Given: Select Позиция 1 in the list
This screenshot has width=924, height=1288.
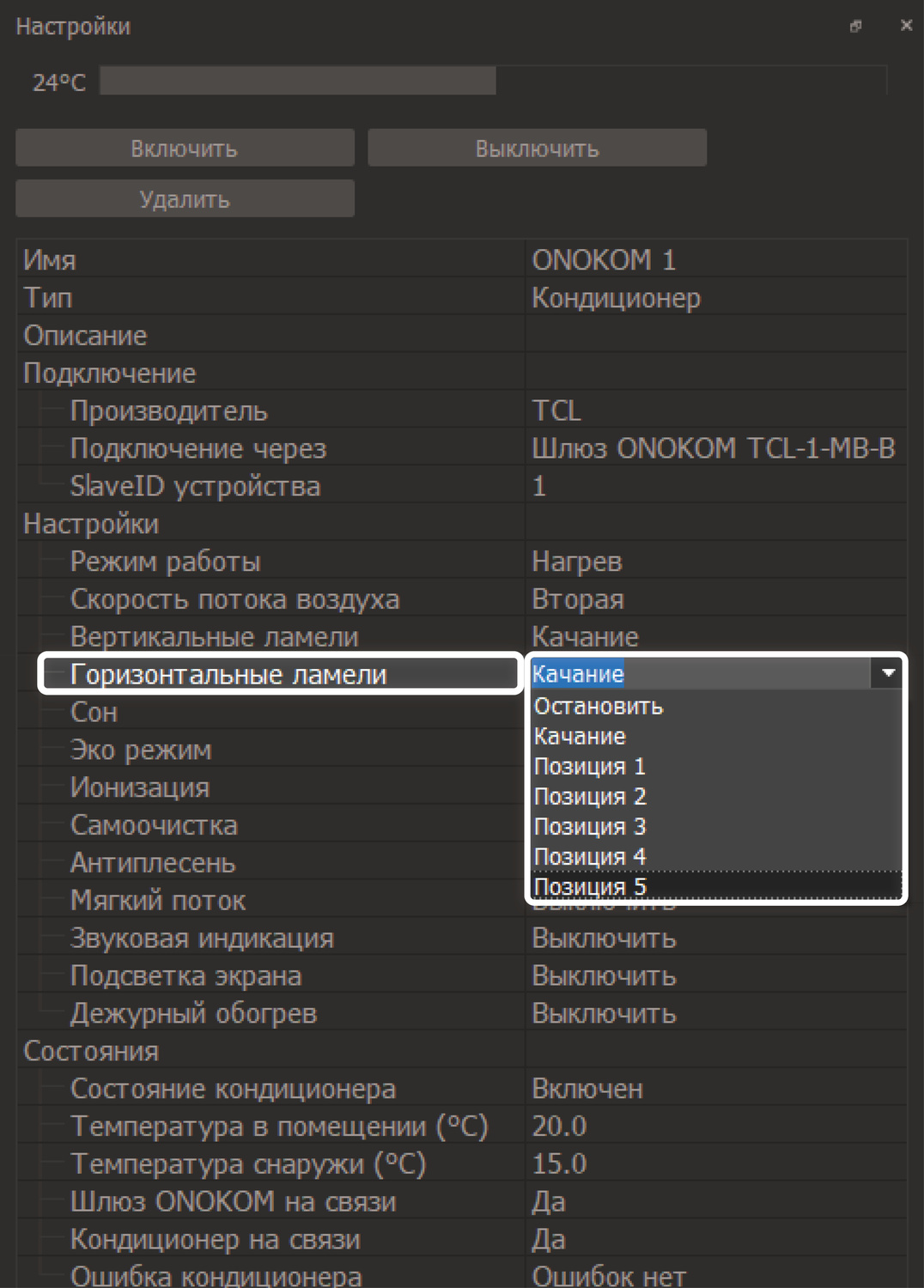Looking at the screenshot, I should (x=589, y=767).
